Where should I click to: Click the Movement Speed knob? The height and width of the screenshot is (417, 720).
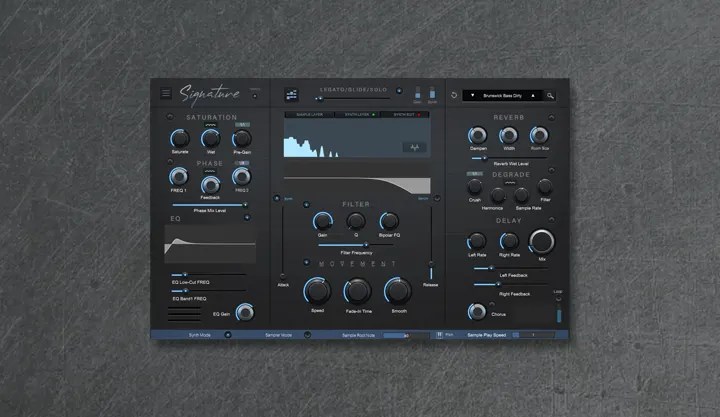pos(317,291)
